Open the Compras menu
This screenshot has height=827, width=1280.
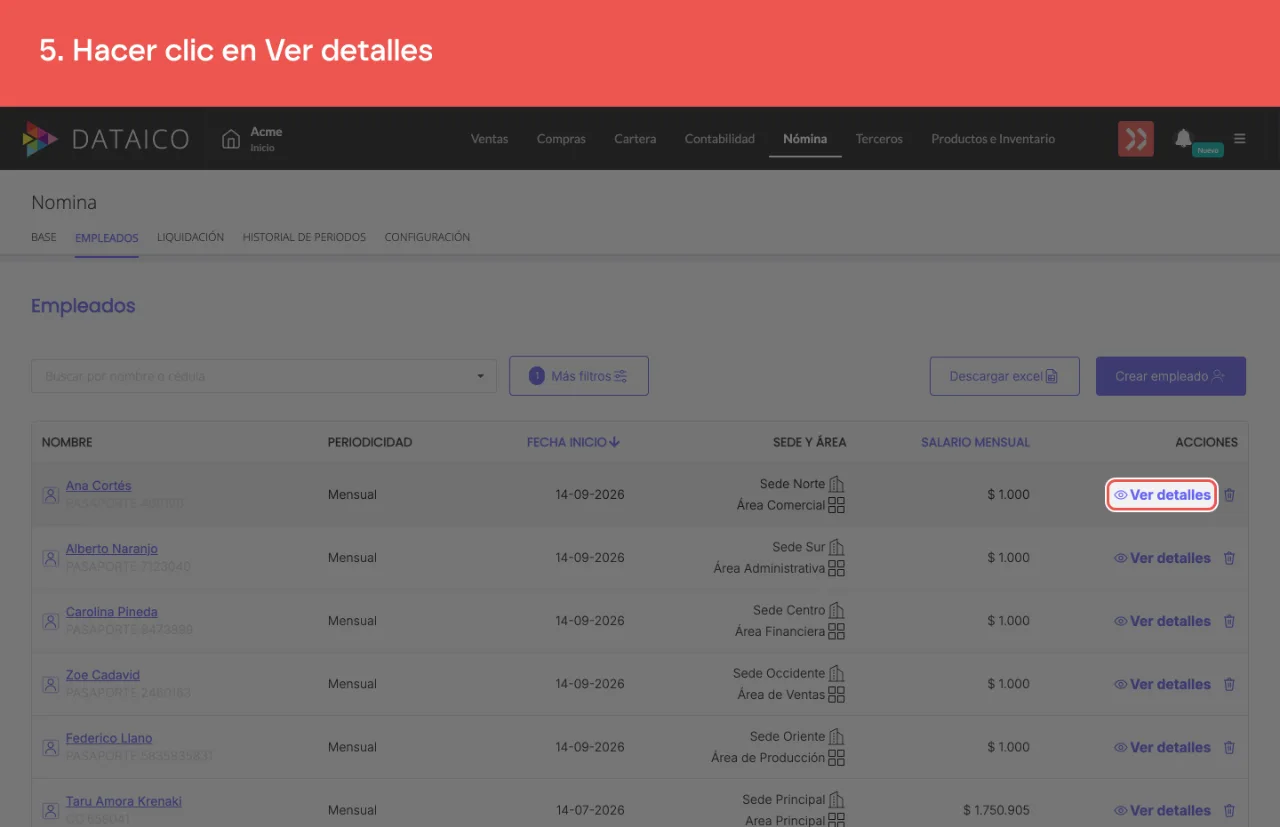[x=561, y=139]
